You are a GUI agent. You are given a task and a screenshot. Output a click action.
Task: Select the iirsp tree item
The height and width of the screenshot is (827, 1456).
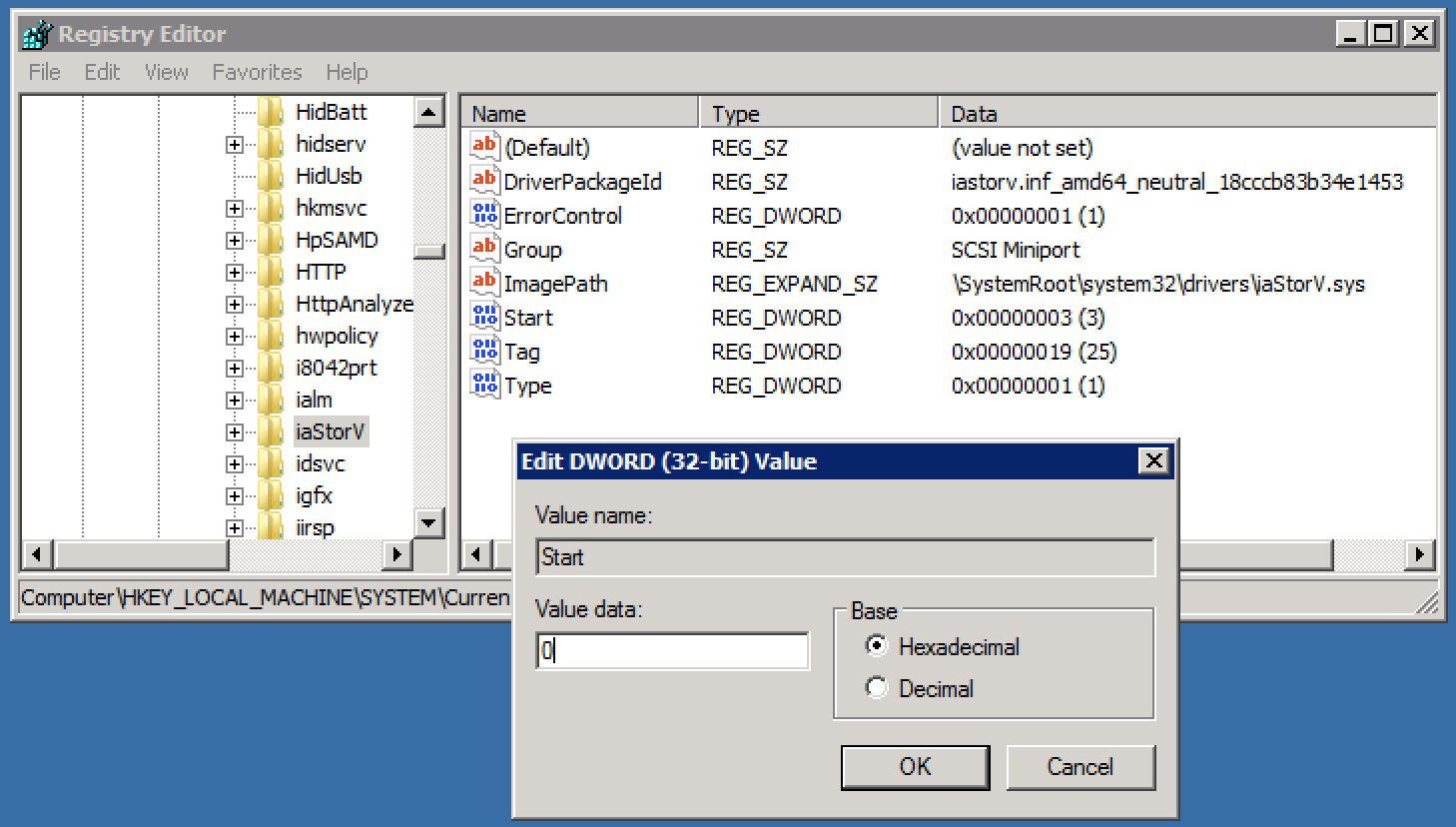pyautogui.click(x=315, y=527)
